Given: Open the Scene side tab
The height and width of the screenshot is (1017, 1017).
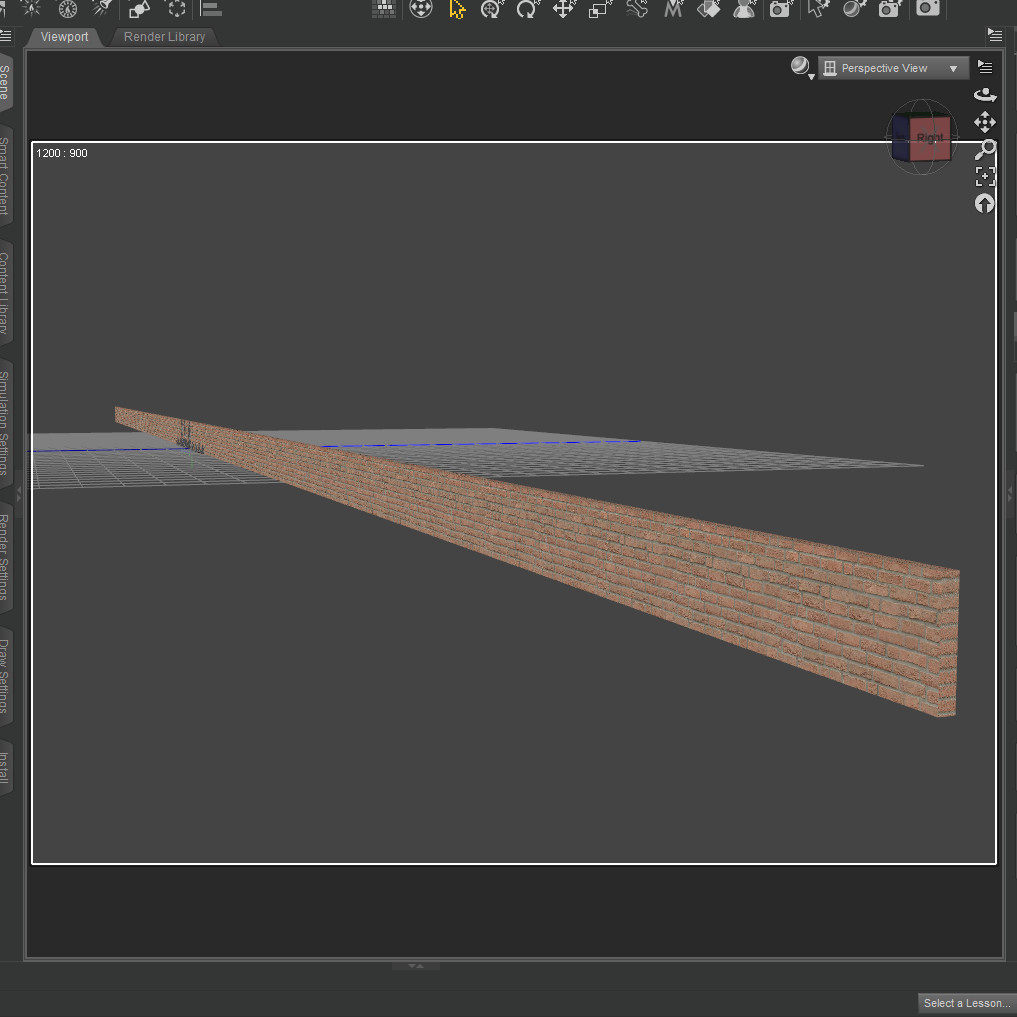Looking at the screenshot, I should [x=5, y=82].
